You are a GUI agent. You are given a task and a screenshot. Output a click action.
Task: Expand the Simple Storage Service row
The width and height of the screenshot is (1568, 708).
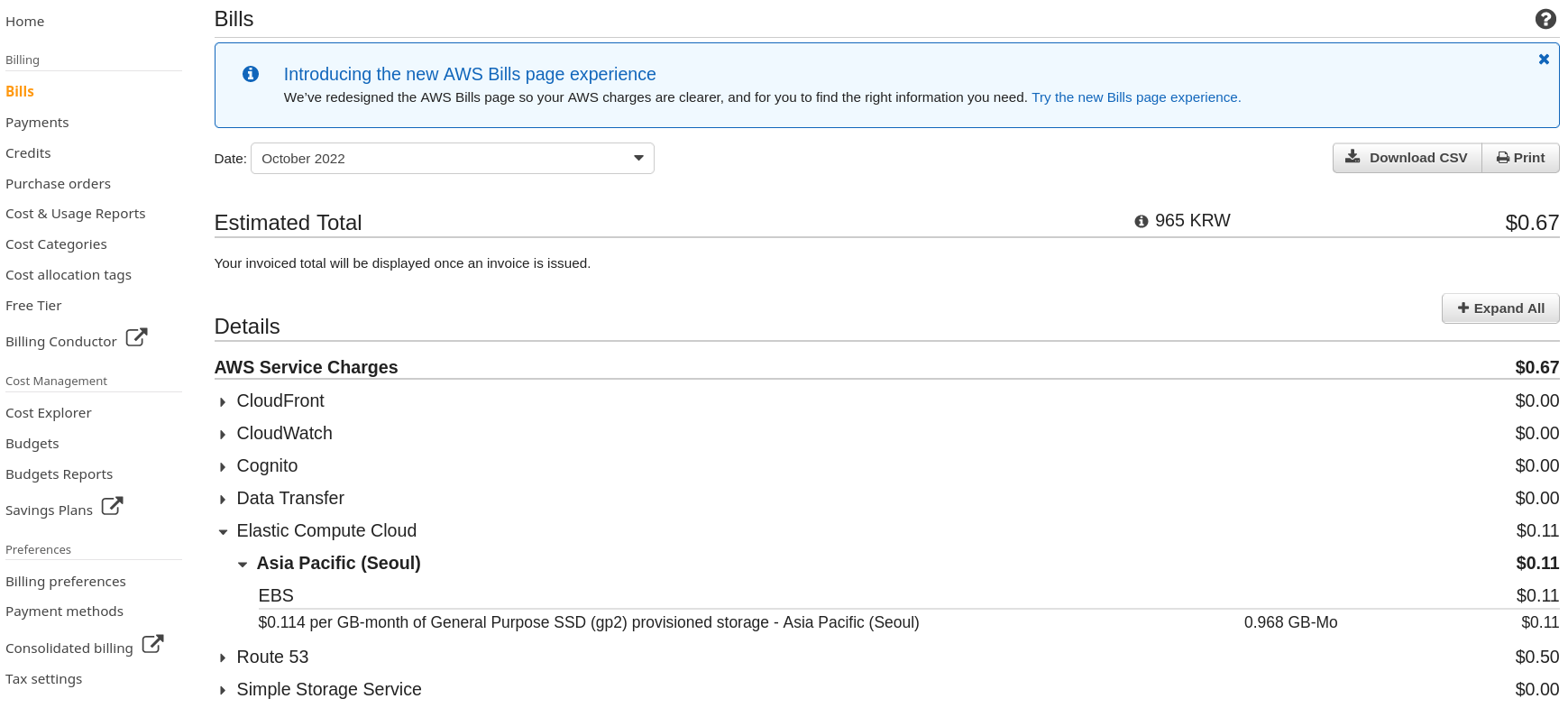tap(223, 690)
